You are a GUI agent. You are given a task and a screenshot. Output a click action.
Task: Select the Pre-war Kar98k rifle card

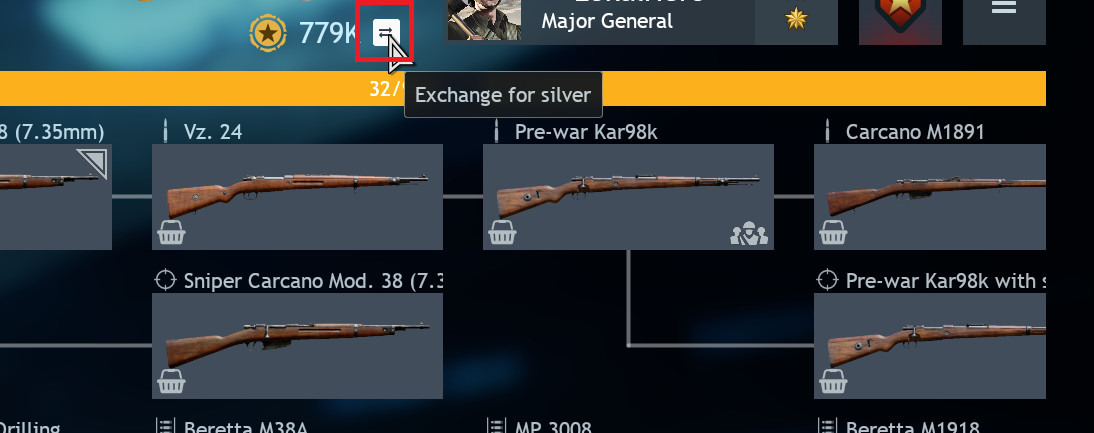628,197
